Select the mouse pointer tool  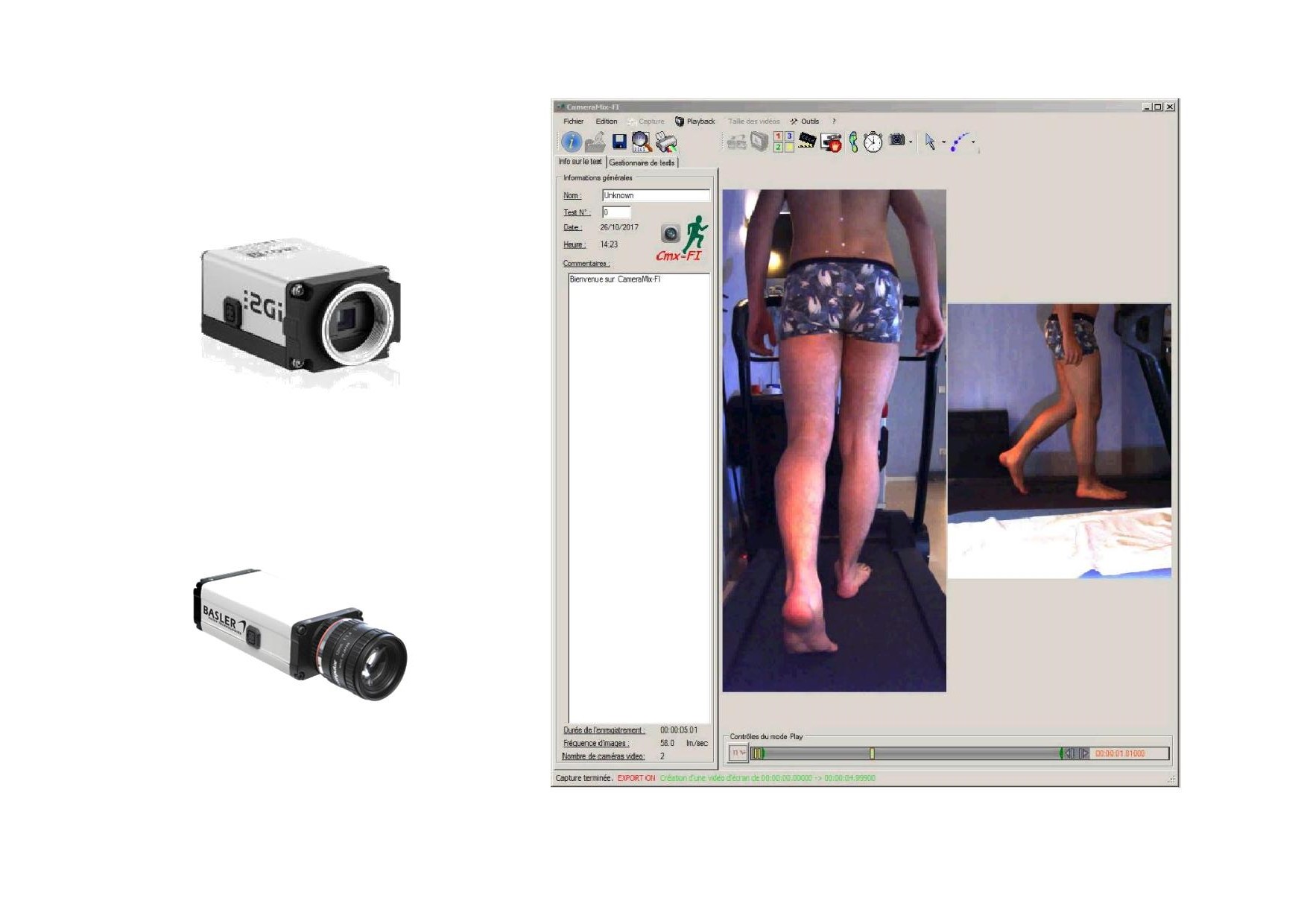[930, 142]
